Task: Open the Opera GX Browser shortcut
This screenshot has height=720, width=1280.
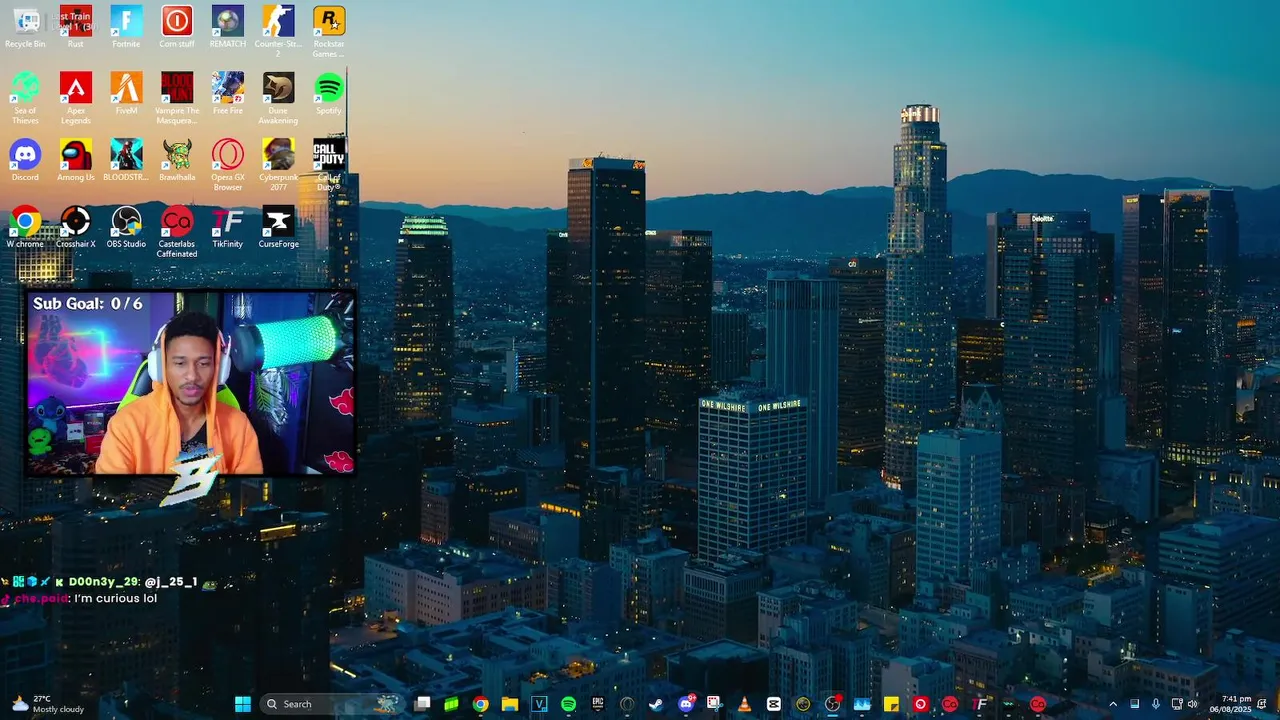Action: coord(227,166)
